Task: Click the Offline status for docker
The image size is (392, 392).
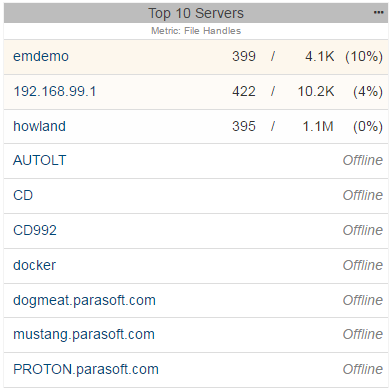Action: [x=363, y=265]
